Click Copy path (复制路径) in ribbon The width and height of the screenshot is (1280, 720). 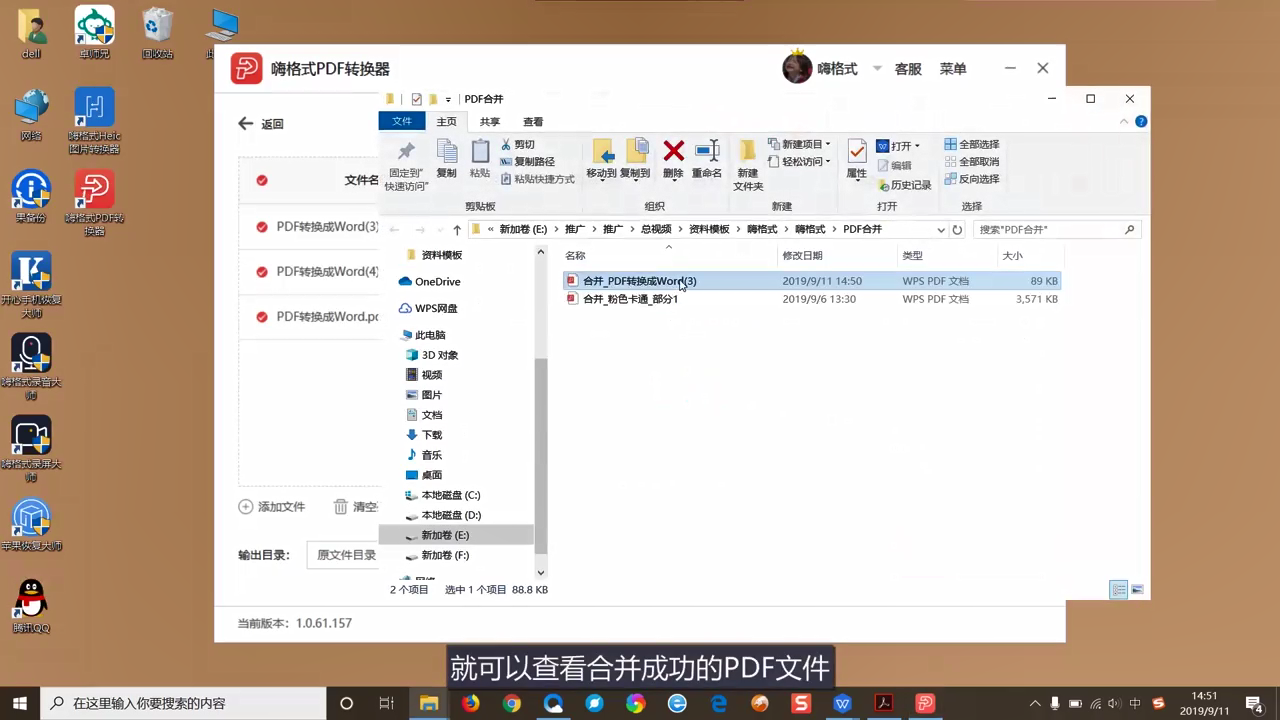pyautogui.click(x=527, y=162)
